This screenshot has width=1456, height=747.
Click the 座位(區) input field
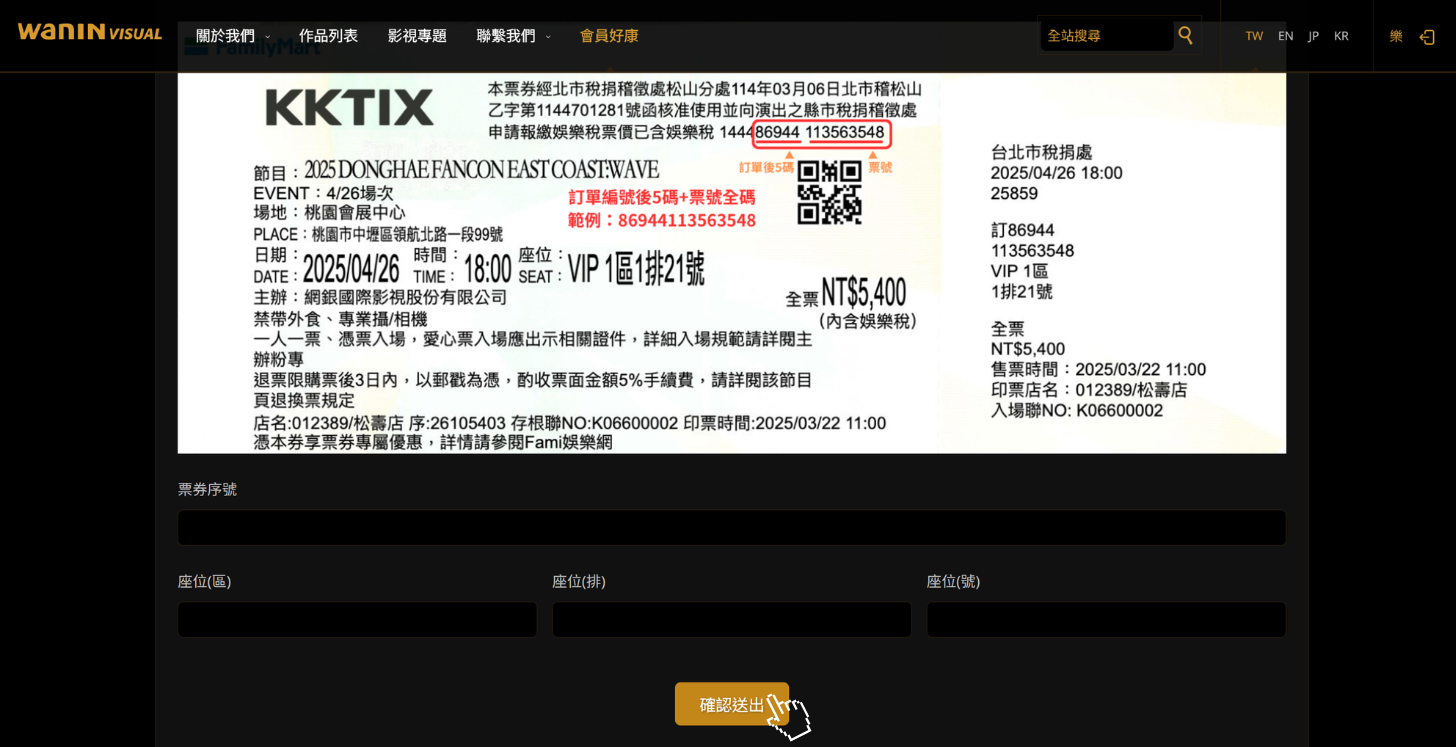357,620
